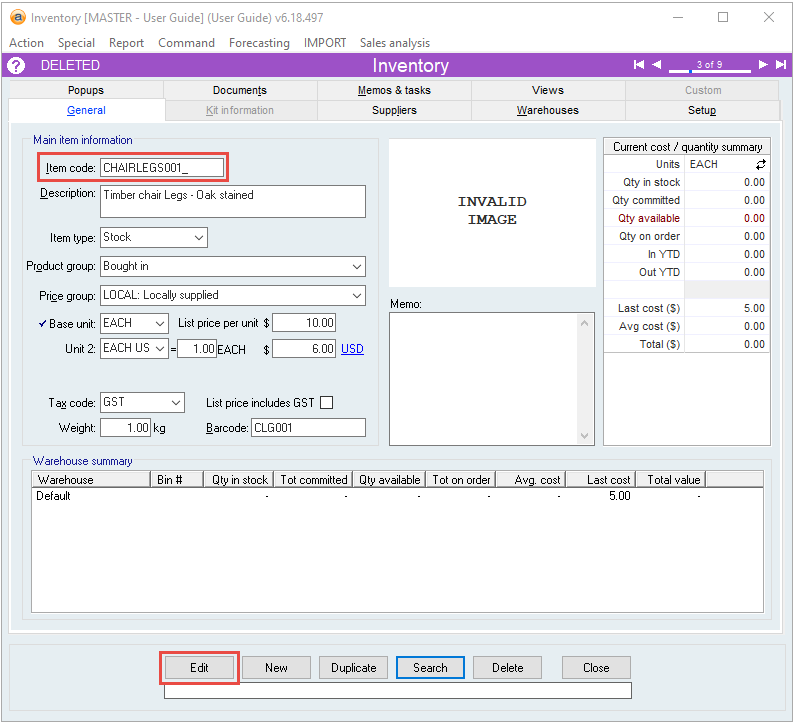Viewport: 794px width, 722px height.
Task: Click the help question mark icon
Action: point(16,66)
